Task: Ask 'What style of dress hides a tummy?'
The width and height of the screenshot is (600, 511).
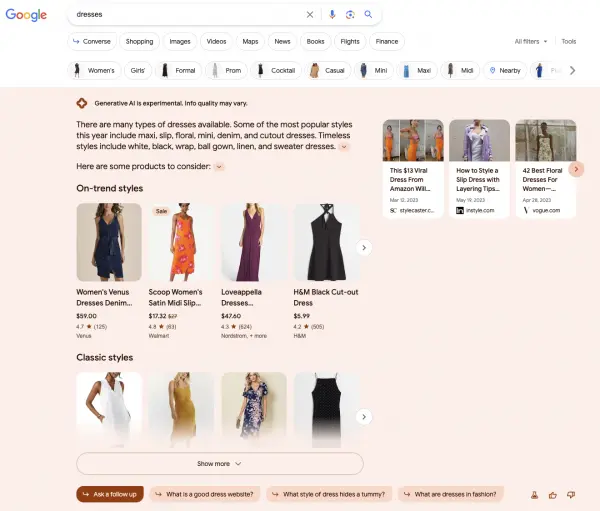Action: (329, 494)
